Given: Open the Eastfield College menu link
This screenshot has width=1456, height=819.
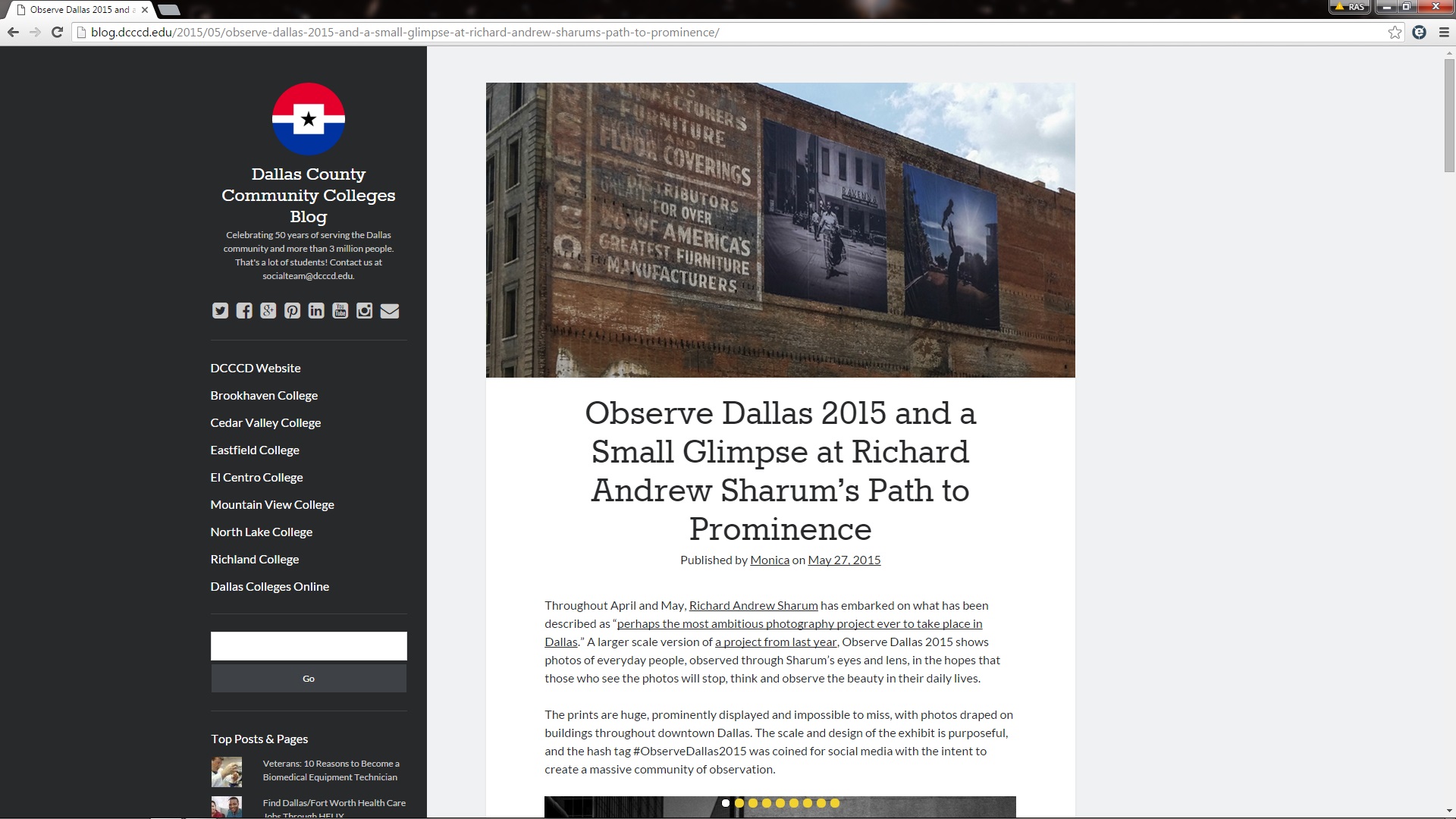Looking at the screenshot, I should tap(255, 450).
